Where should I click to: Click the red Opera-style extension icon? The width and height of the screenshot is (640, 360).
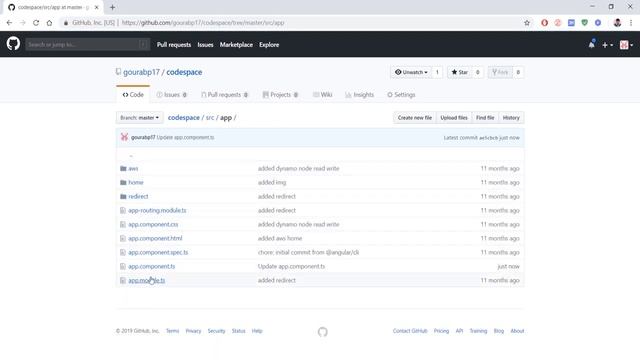(x=544, y=23)
